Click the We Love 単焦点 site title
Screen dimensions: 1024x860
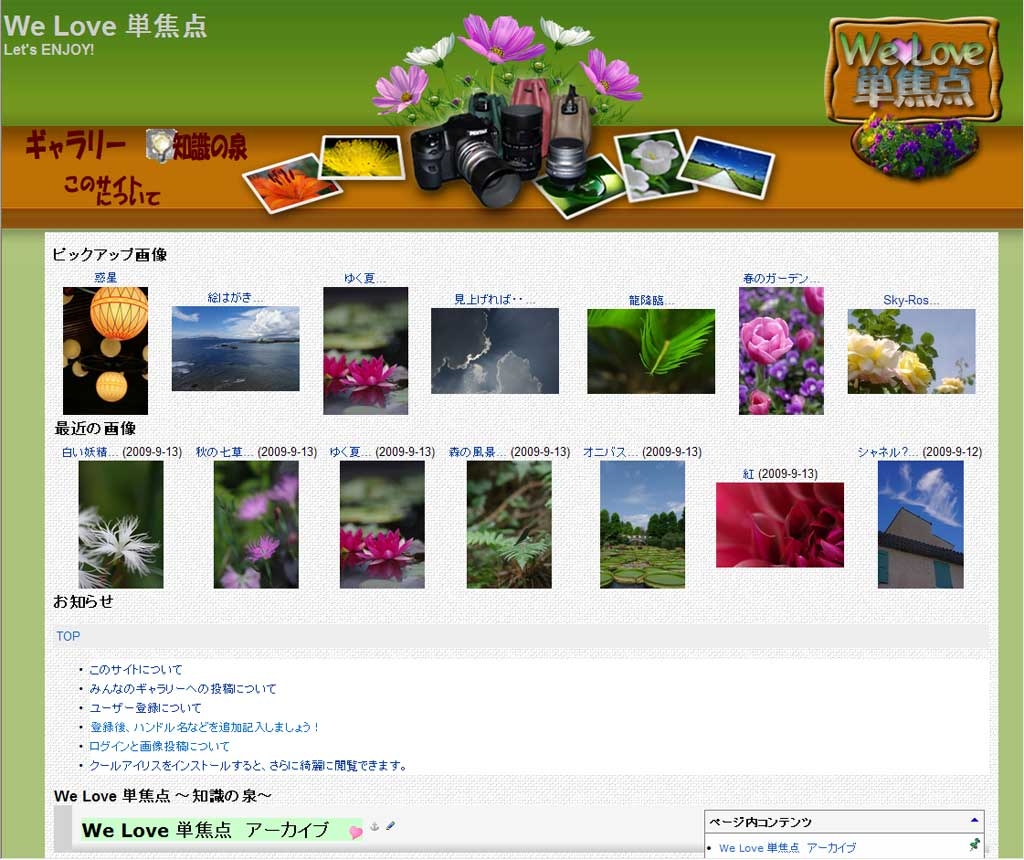(x=105, y=26)
